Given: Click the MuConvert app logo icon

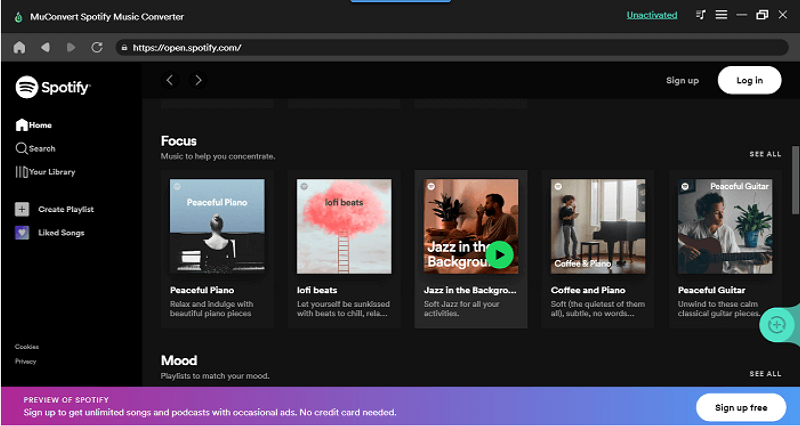Looking at the screenshot, I should [19, 17].
